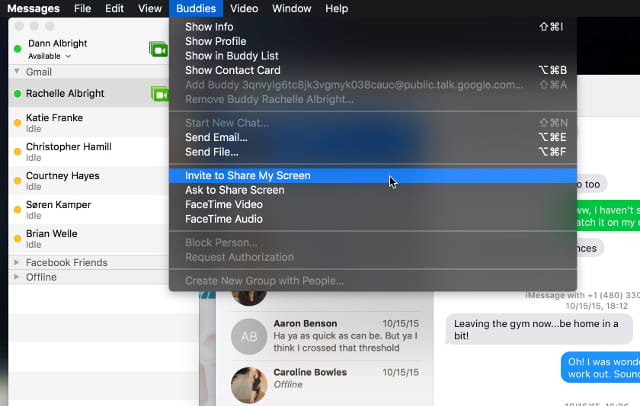
Task: Open Caroline Bowles conversation
Action: [x=325, y=384]
